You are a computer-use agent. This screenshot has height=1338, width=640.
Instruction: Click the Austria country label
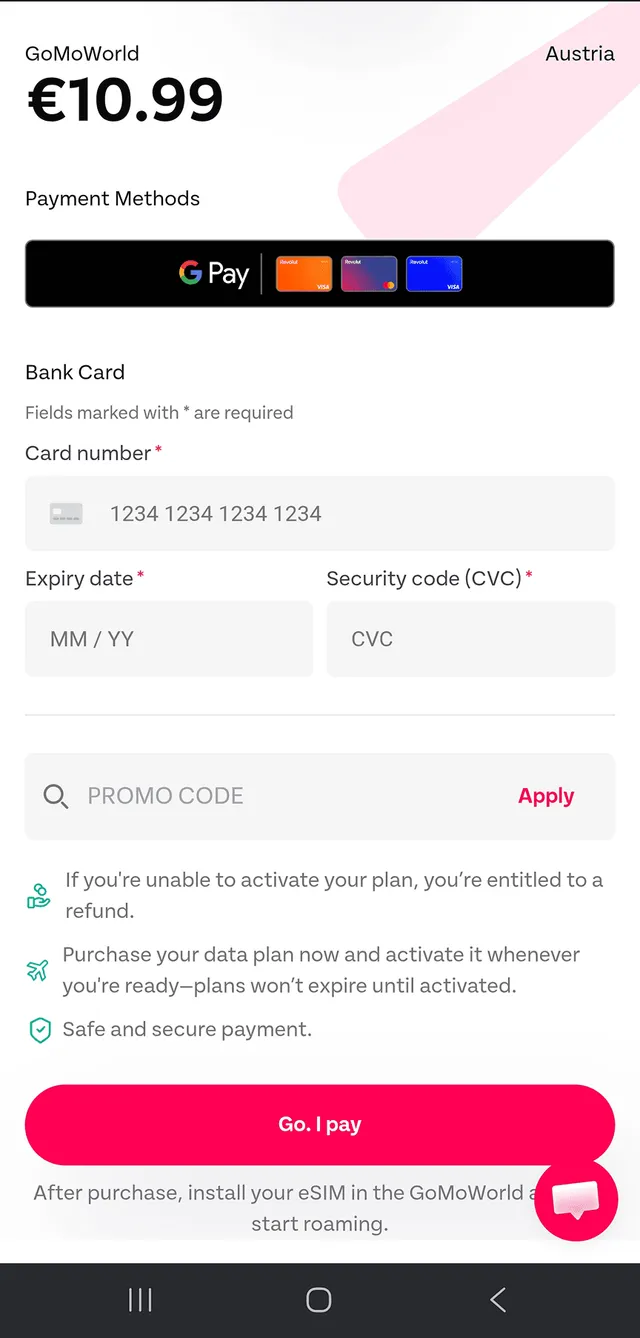click(580, 54)
